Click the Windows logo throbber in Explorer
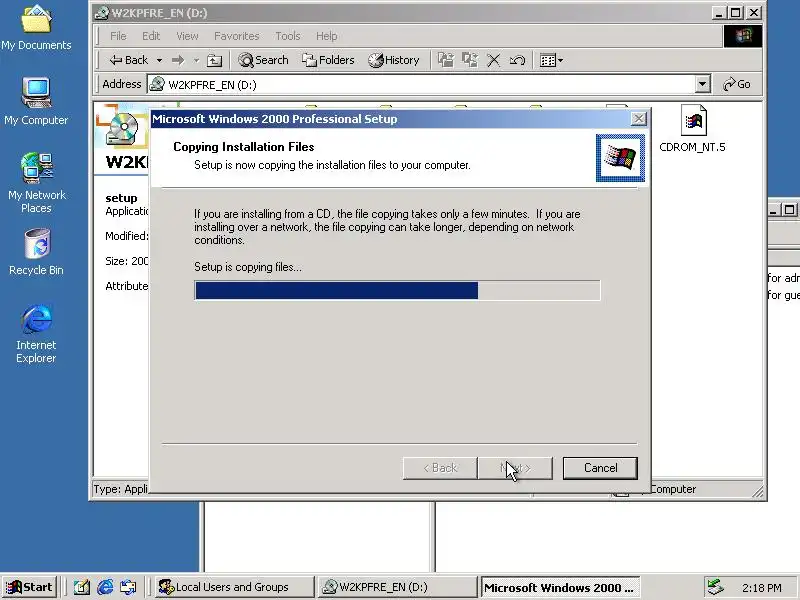The width and height of the screenshot is (800, 600). click(x=743, y=36)
